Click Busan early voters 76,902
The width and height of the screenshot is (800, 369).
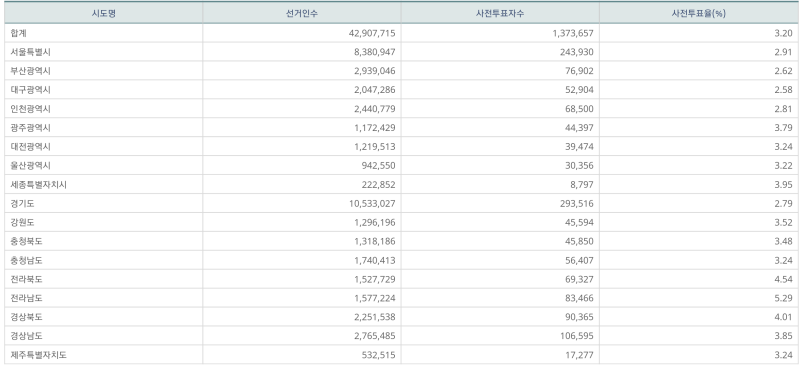tap(579, 71)
